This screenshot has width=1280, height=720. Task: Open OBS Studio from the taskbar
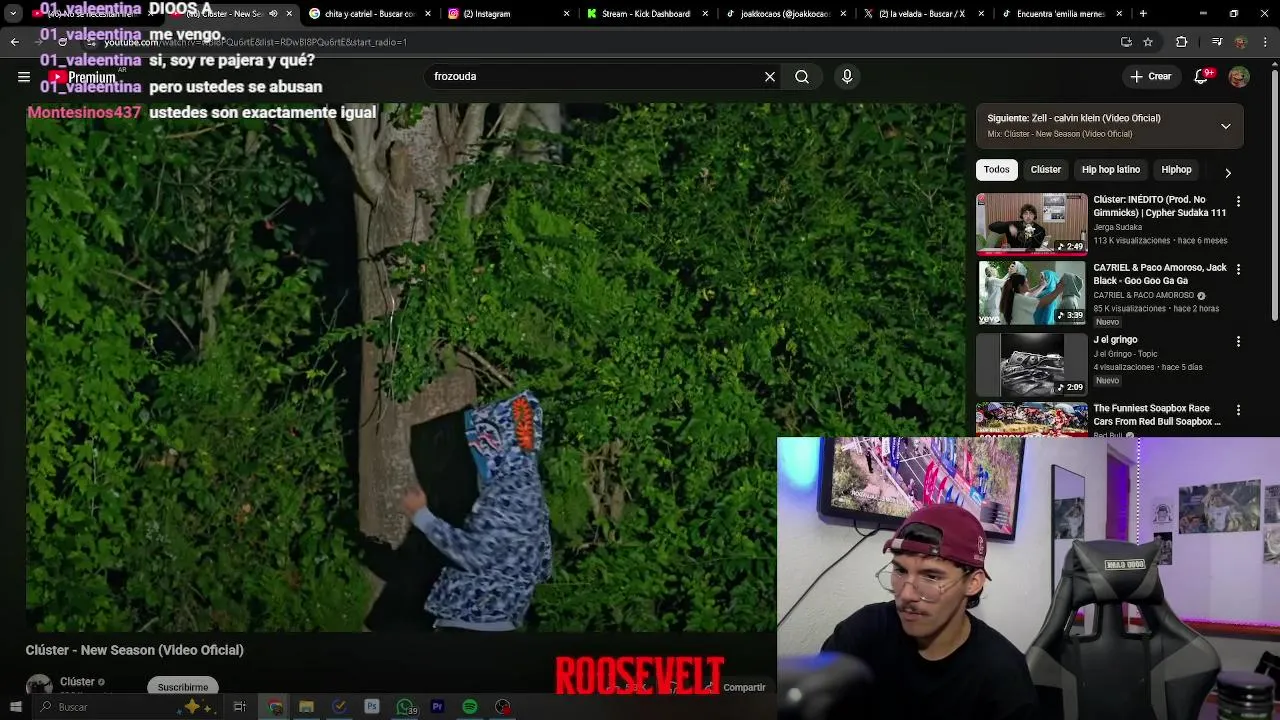503,707
